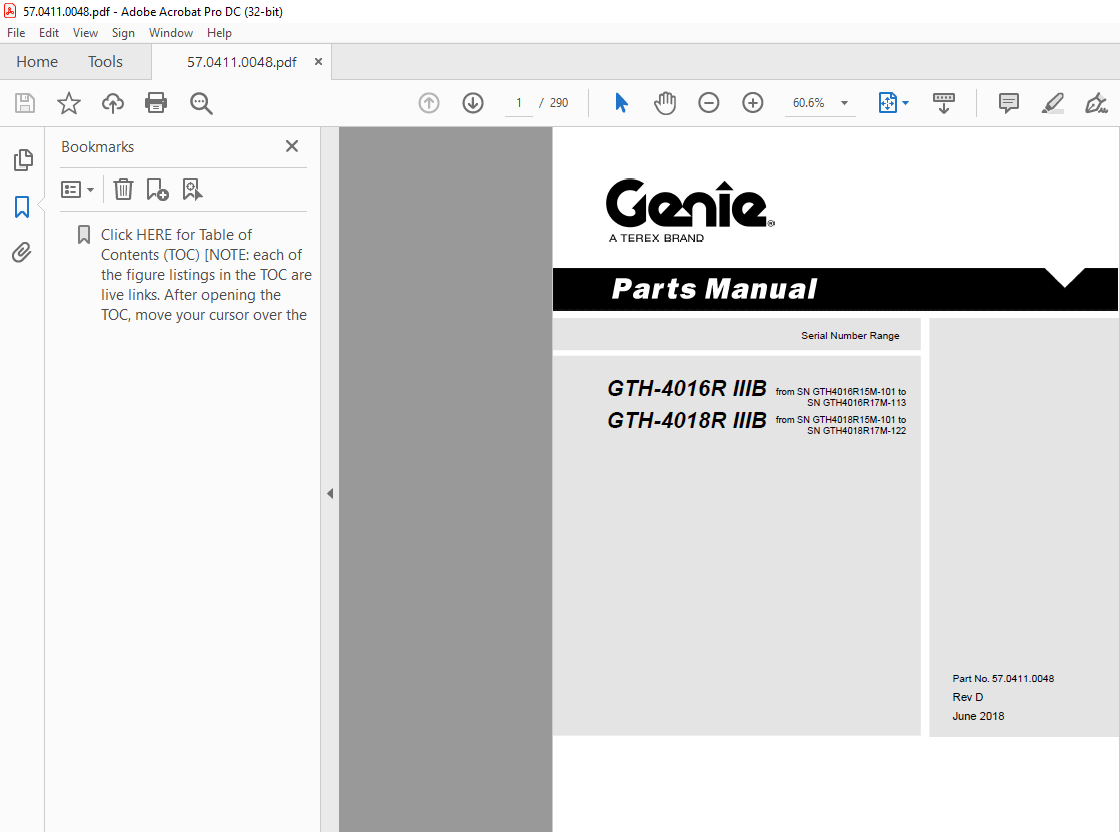Click the Genie logo on the page

pos(690,203)
